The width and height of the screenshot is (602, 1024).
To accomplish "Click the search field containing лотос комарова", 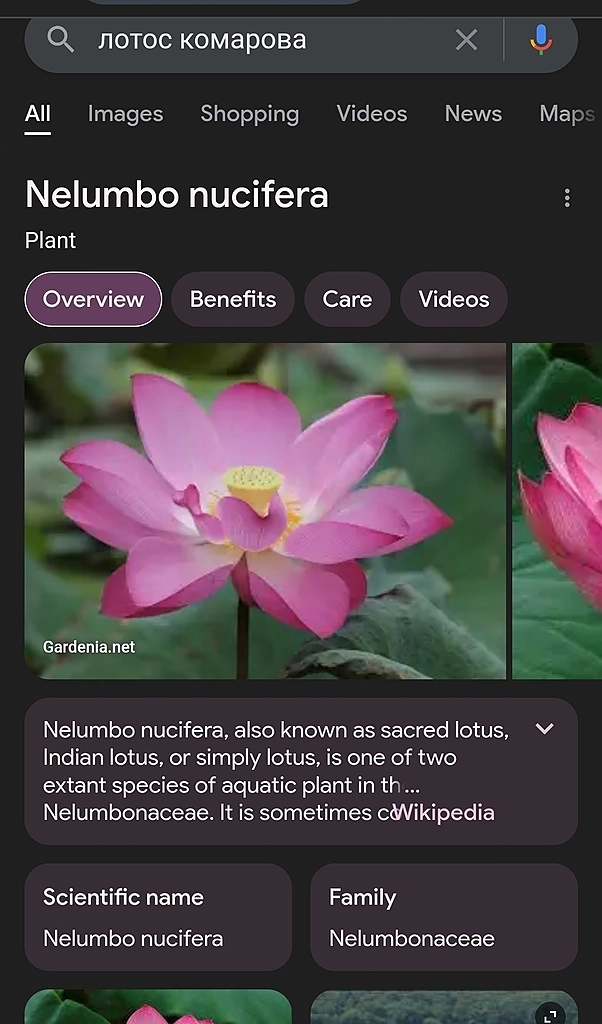I will coord(260,40).
